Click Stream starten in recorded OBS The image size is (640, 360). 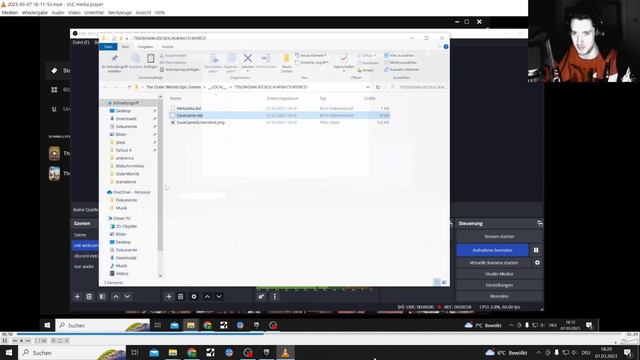499,236
